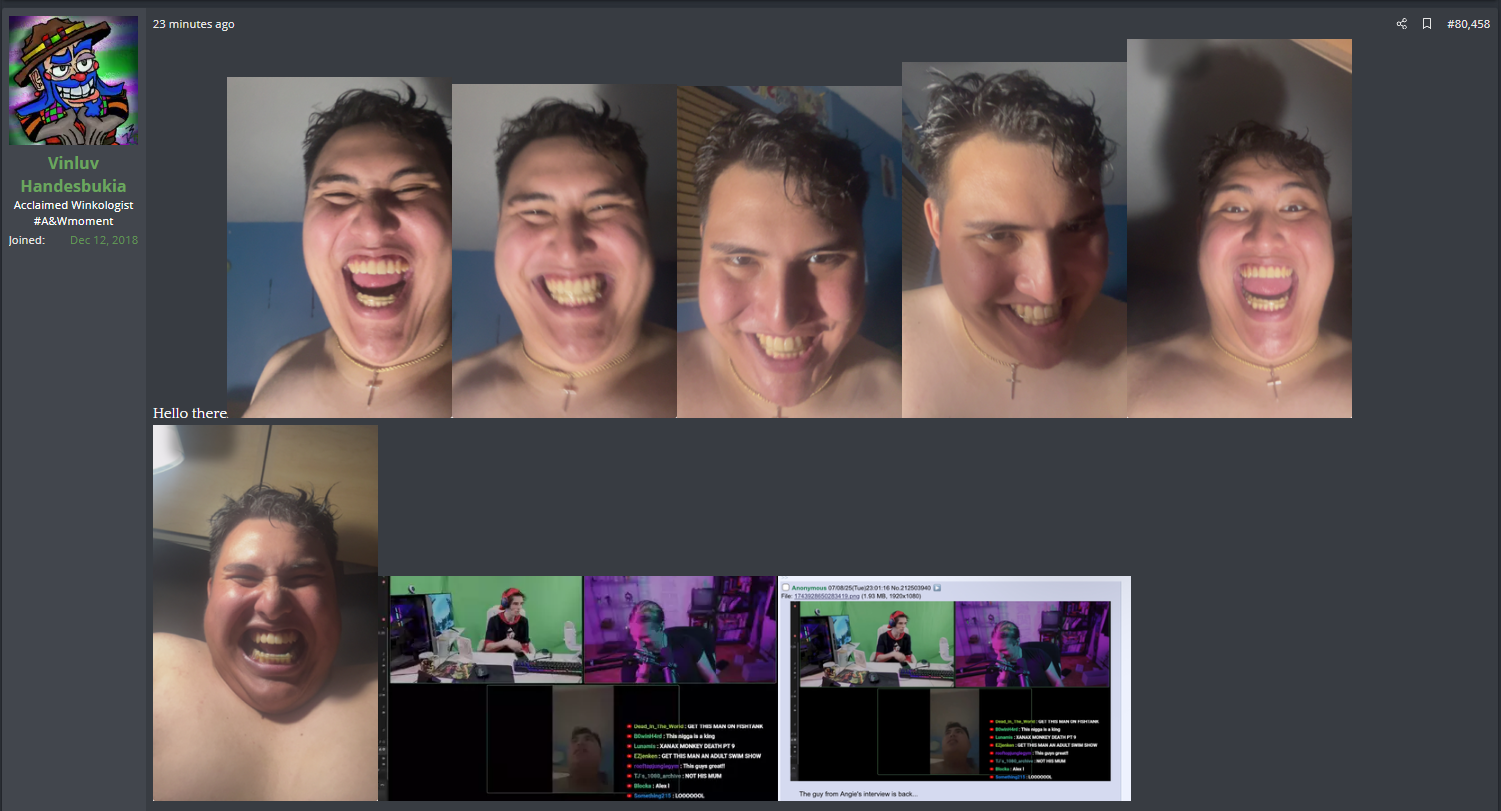
Task: Open post number #80,458 permalink
Action: pyautogui.click(x=1468, y=24)
